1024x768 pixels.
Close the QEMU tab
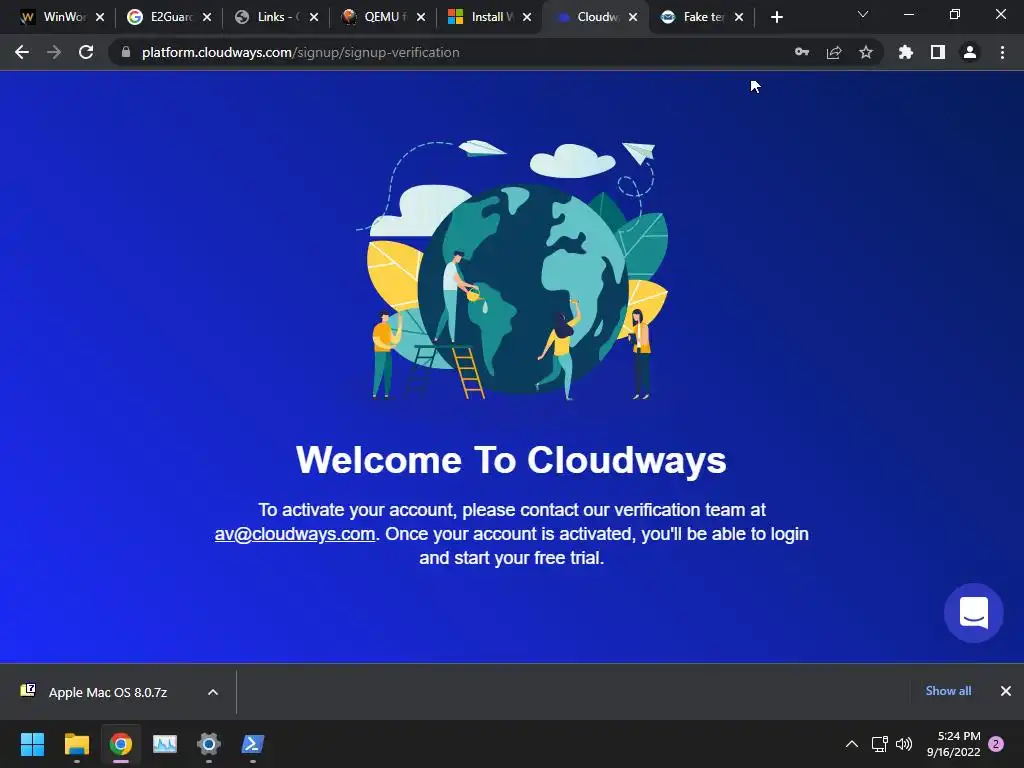421,18
